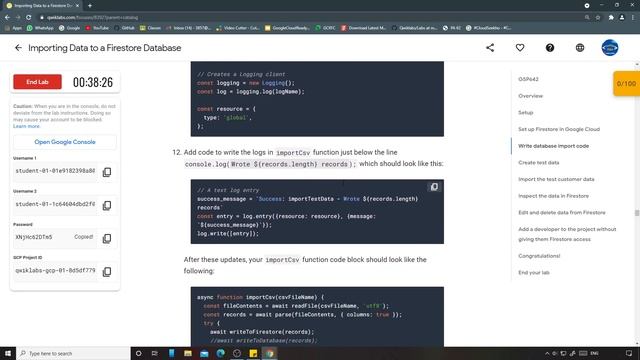
Task: Open Task View on the taskbar
Action: coord(155,353)
